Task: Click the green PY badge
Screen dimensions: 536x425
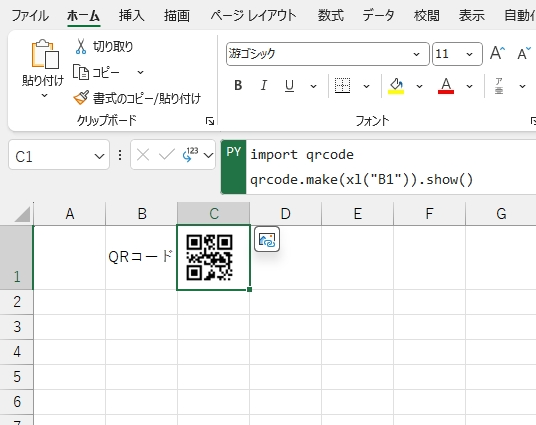Action: pos(233,167)
